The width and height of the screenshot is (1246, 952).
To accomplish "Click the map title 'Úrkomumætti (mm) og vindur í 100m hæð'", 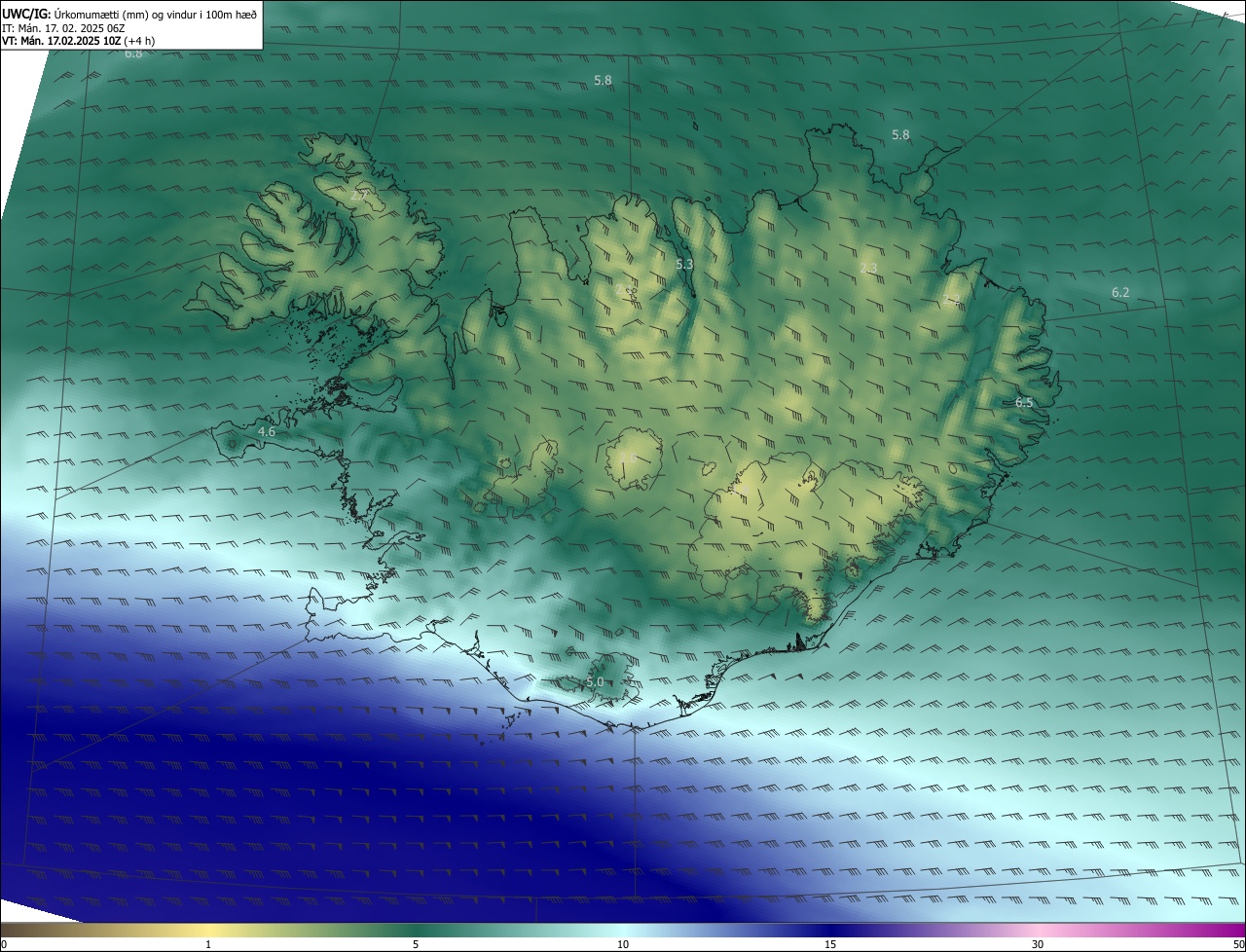I will pyautogui.click(x=156, y=13).
